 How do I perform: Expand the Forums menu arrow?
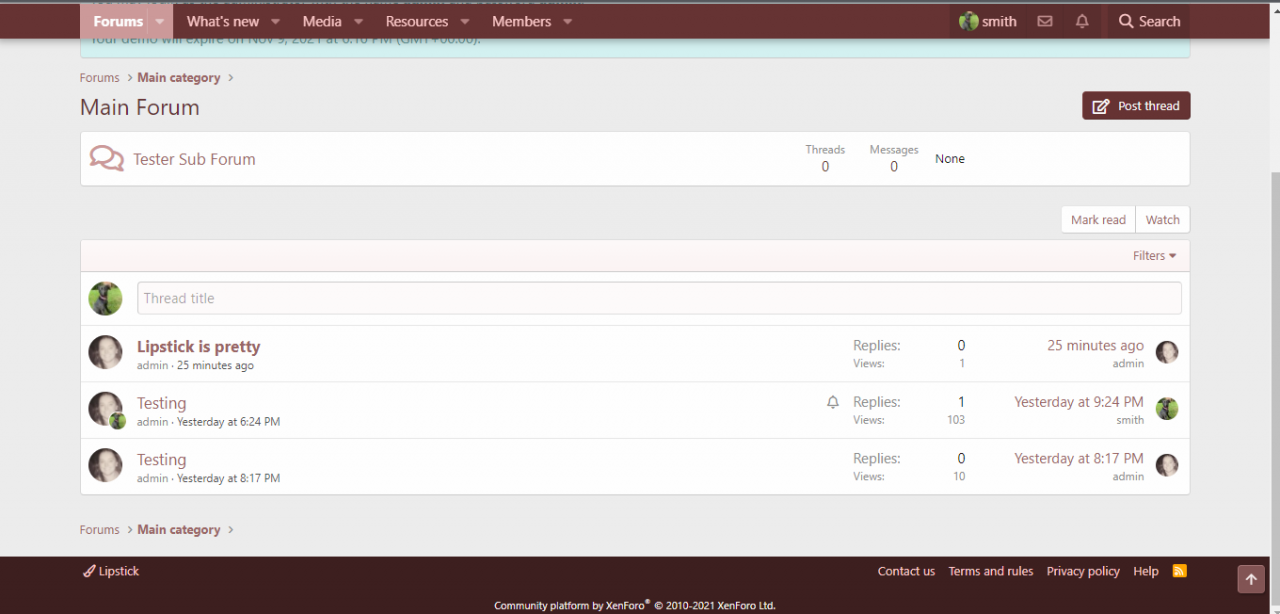pos(159,21)
